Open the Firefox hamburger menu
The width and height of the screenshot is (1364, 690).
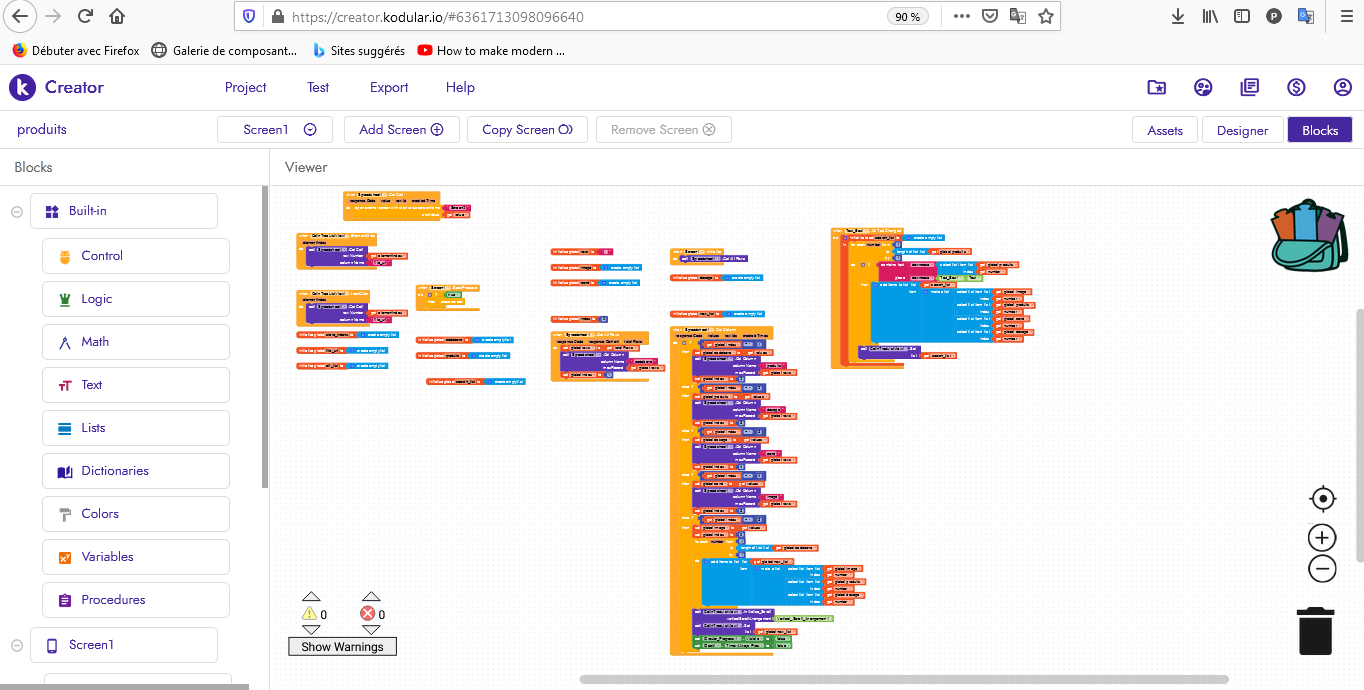[1344, 16]
